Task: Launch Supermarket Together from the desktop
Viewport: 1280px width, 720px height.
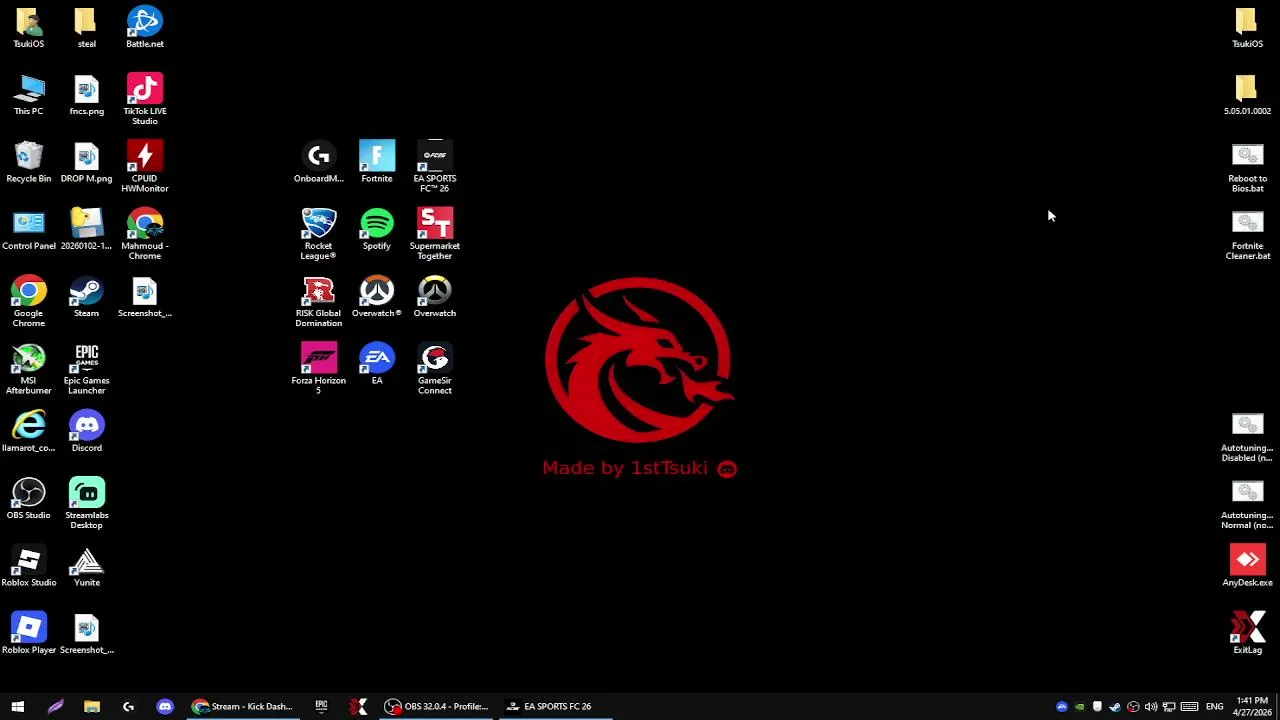Action: coord(435,234)
